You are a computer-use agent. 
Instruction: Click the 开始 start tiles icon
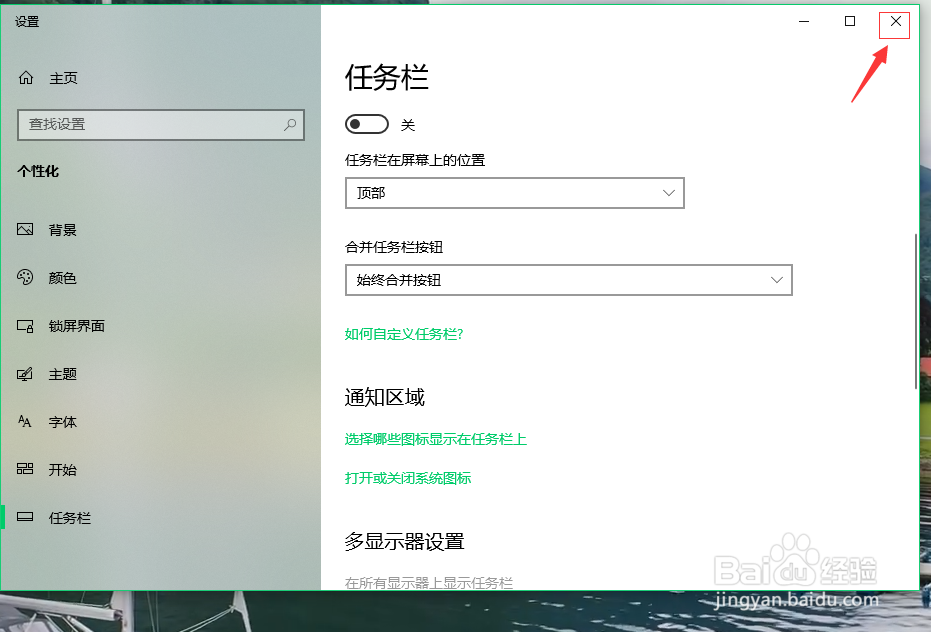tap(25, 469)
